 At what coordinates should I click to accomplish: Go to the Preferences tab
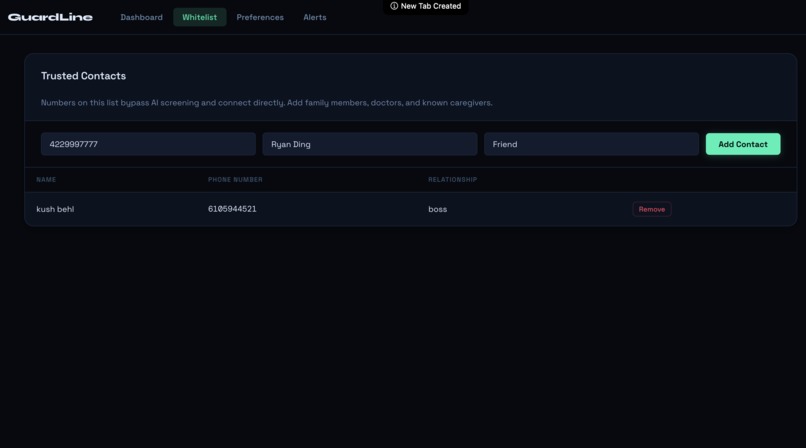coord(260,17)
